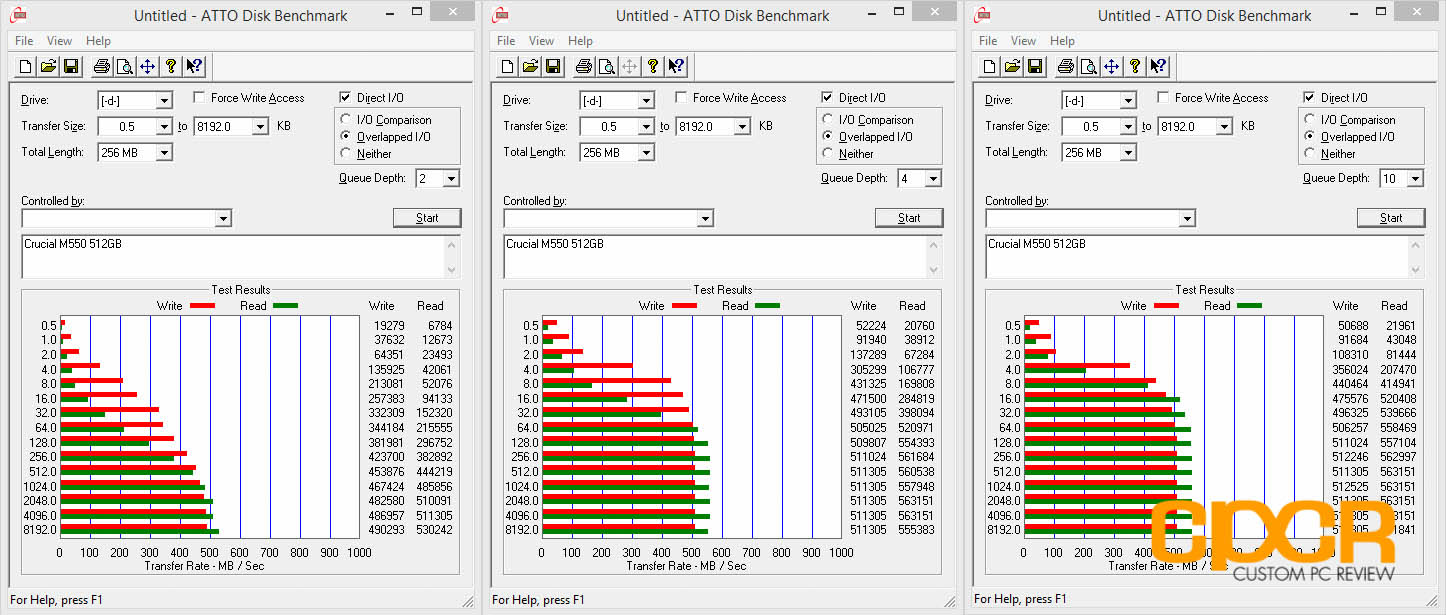Image resolution: width=1446 pixels, height=615 pixels.
Task: Click Open folder icon in left ATTO window
Action: click(49, 67)
